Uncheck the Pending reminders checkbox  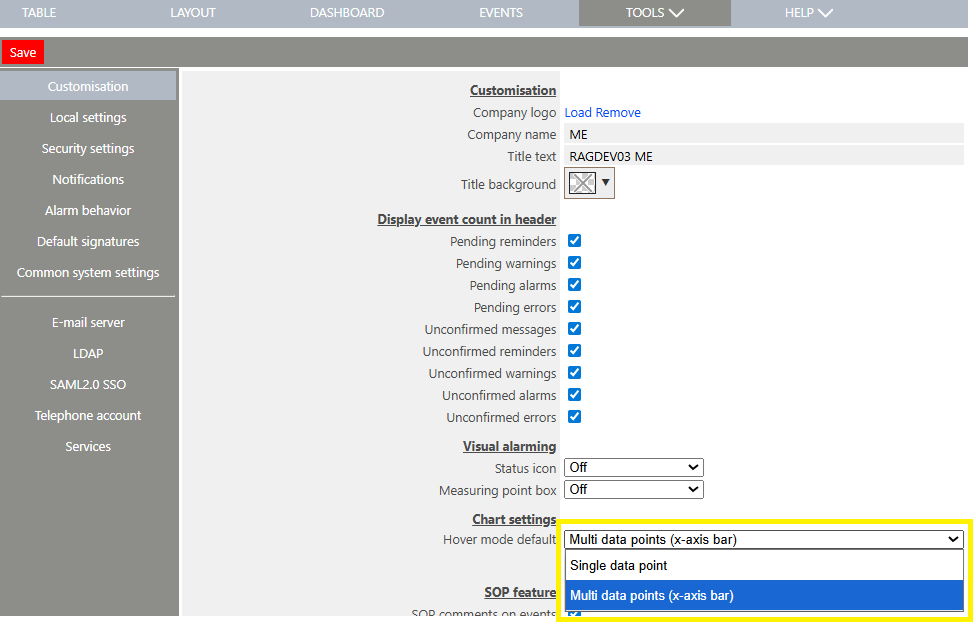point(575,241)
